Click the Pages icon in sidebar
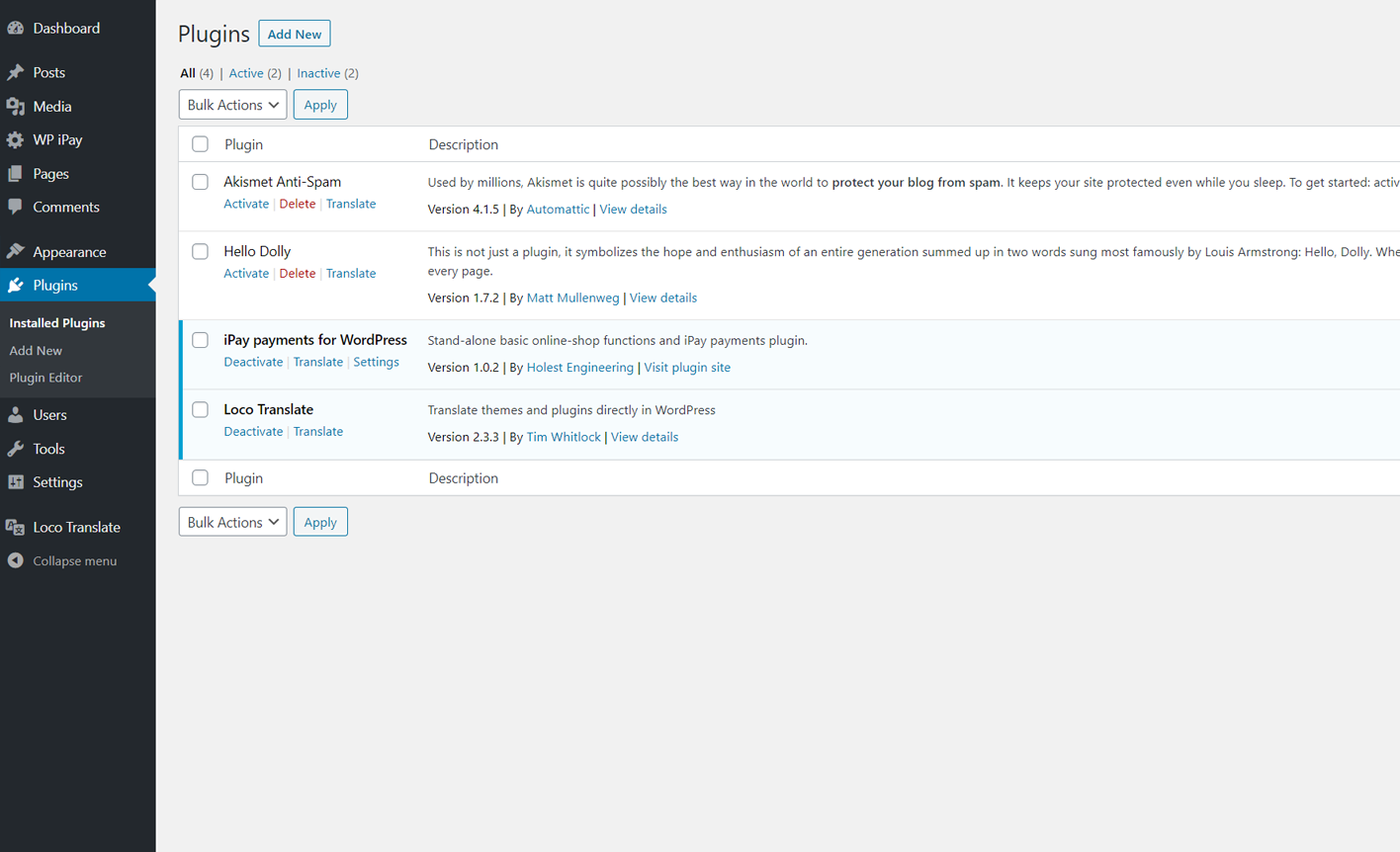The height and width of the screenshot is (852, 1400). [x=16, y=174]
